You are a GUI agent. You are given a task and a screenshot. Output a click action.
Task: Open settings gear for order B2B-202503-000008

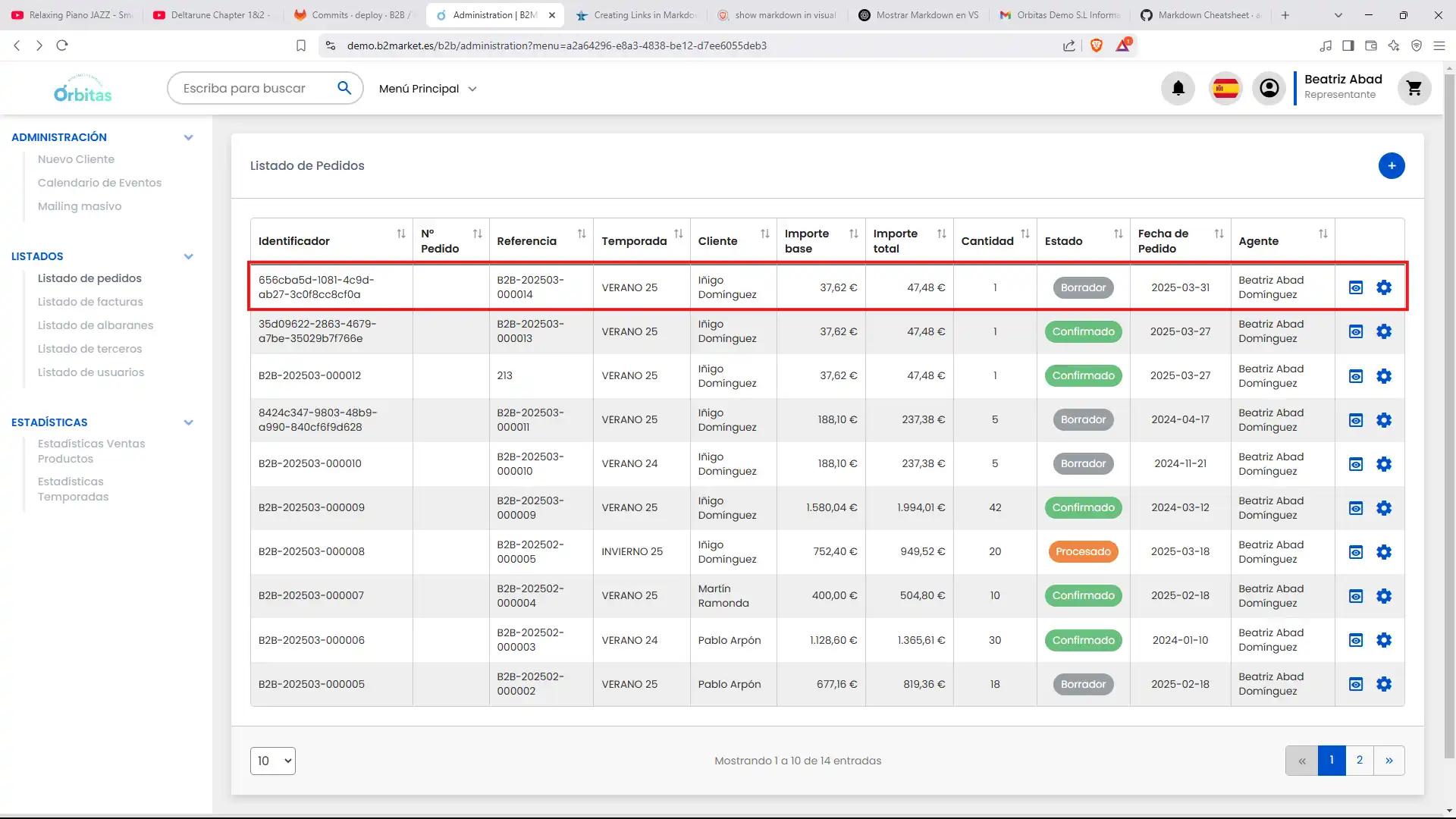1383,552
